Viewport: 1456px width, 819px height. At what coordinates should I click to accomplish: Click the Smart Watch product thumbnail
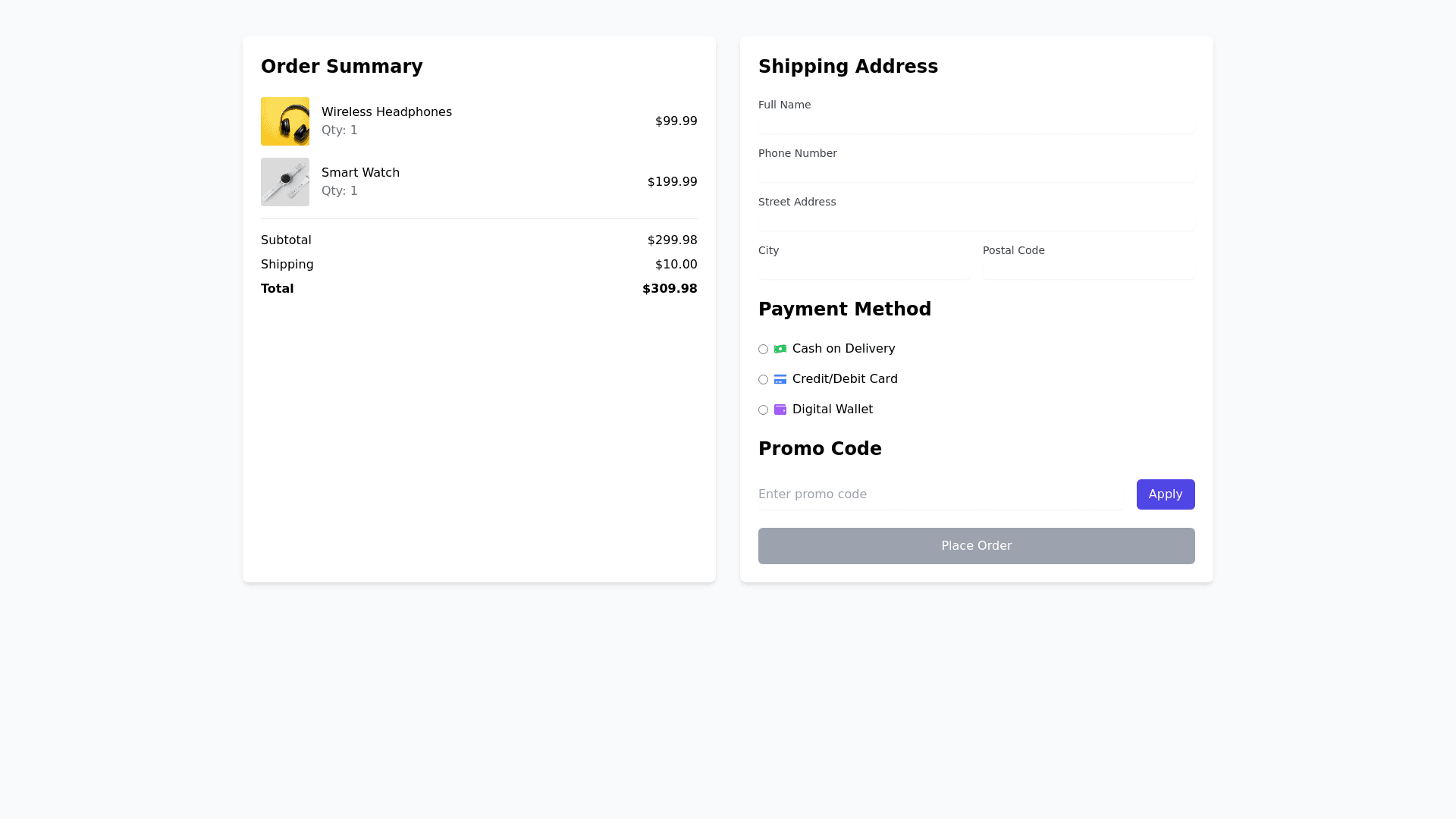(285, 182)
